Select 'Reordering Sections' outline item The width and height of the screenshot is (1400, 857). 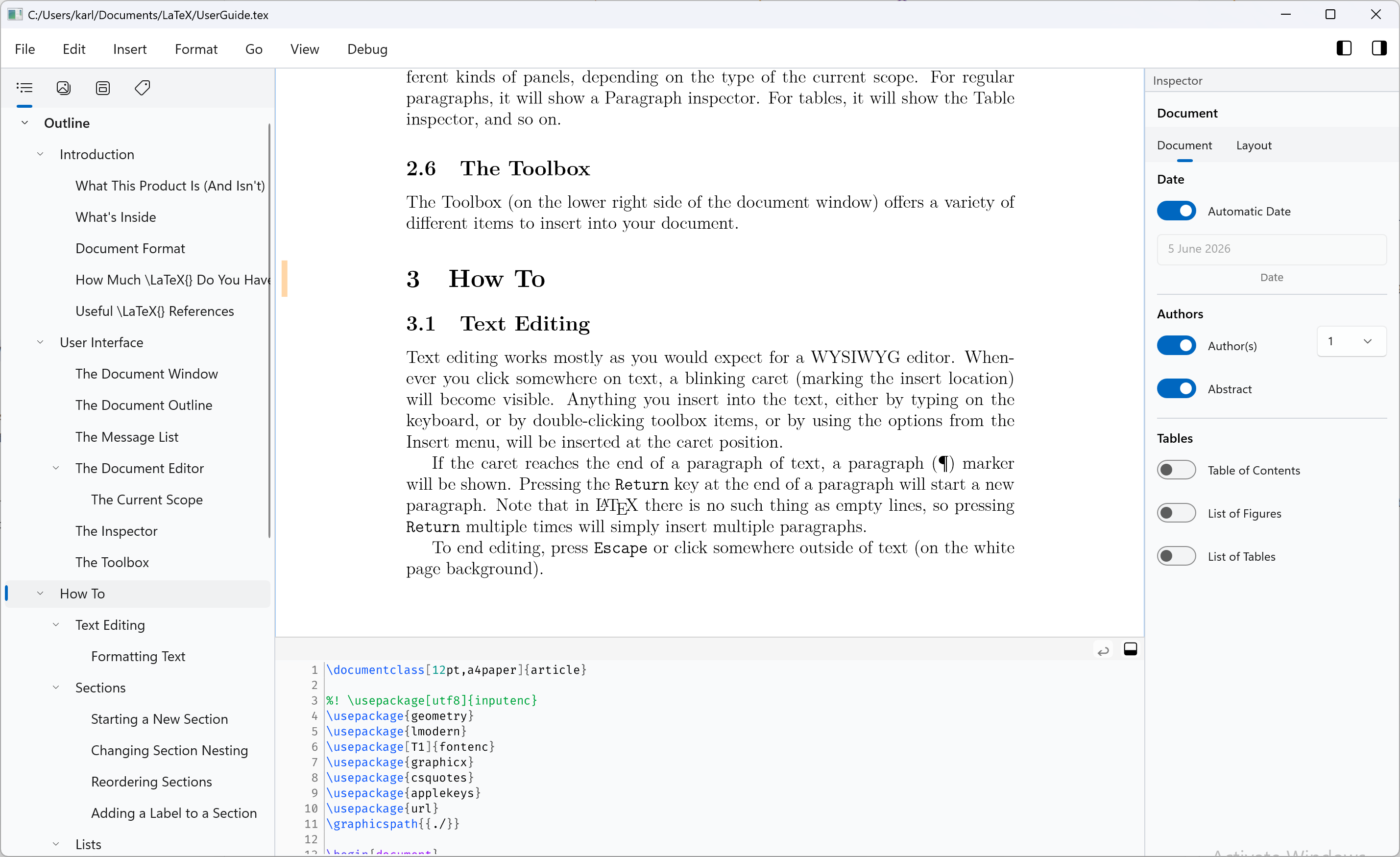pyautogui.click(x=151, y=782)
